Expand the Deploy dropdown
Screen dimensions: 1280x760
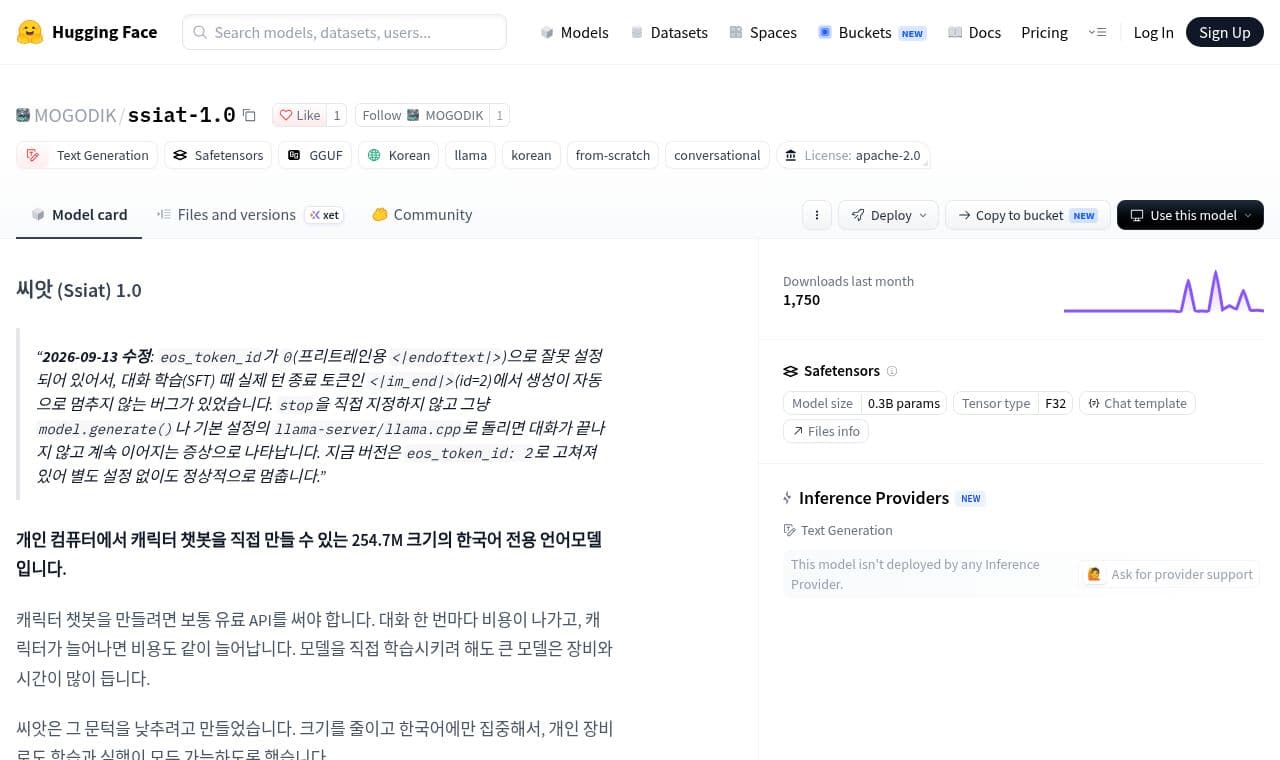pyautogui.click(x=888, y=215)
